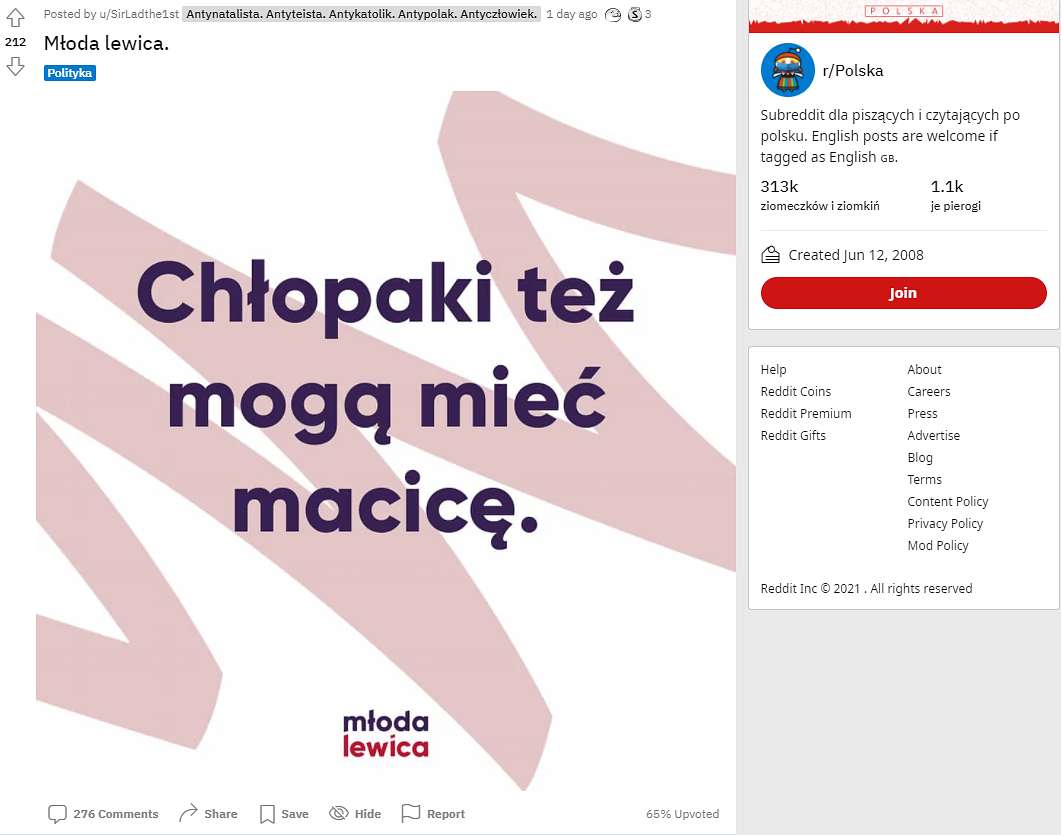Image resolution: width=1061 pixels, height=835 pixels.
Task: Upvote the Młoda lewica post
Action: point(15,17)
